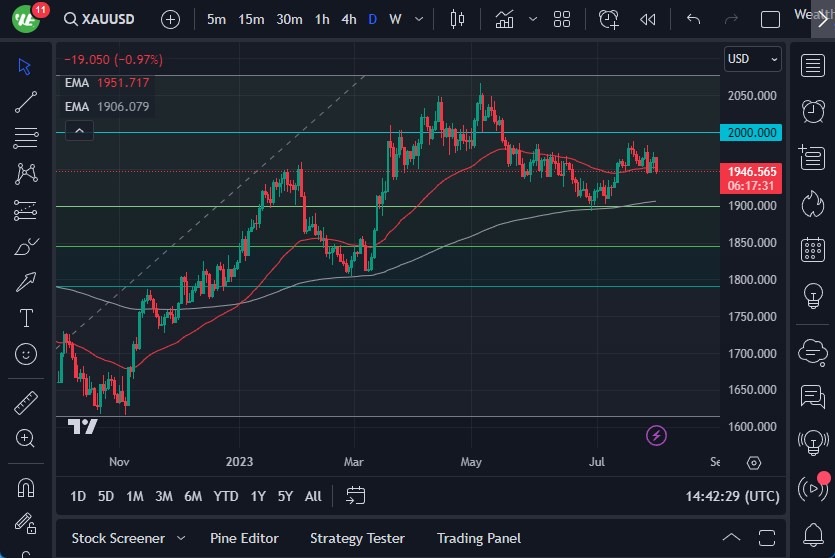Activate the ruler measure tool
This screenshot has width=835, height=558.
point(26,403)
